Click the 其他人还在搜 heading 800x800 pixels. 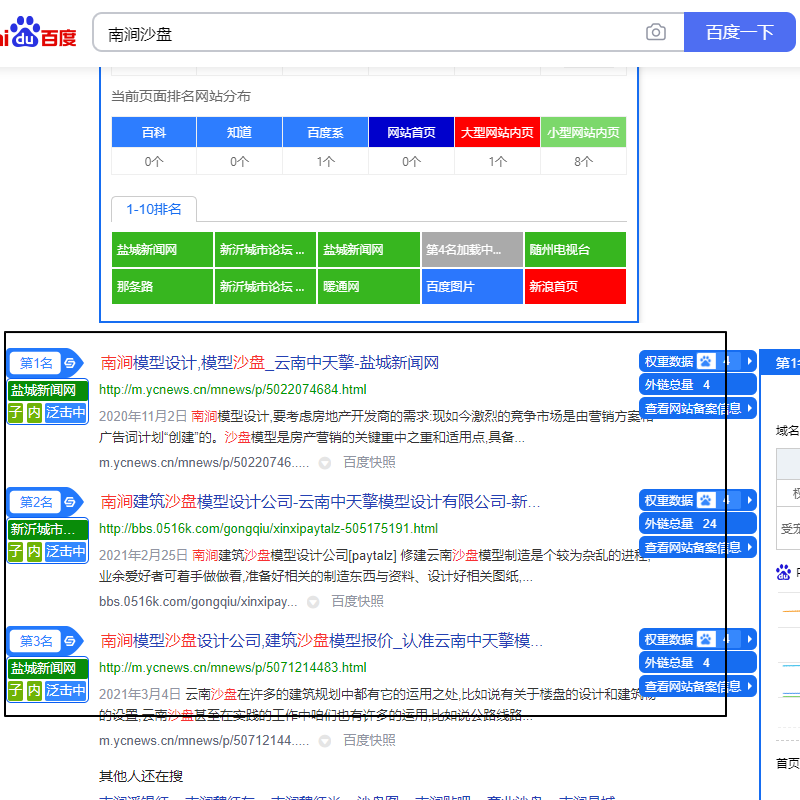coord(141,776)
